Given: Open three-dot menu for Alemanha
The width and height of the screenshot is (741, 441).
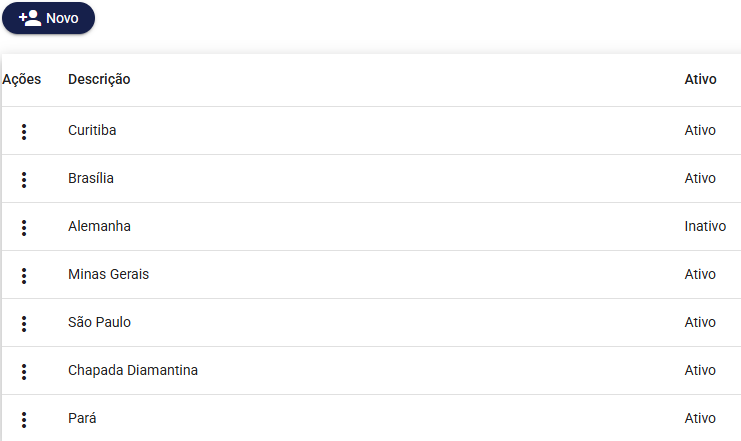Looking at the screenshot, I should click(x=24, y=227).
